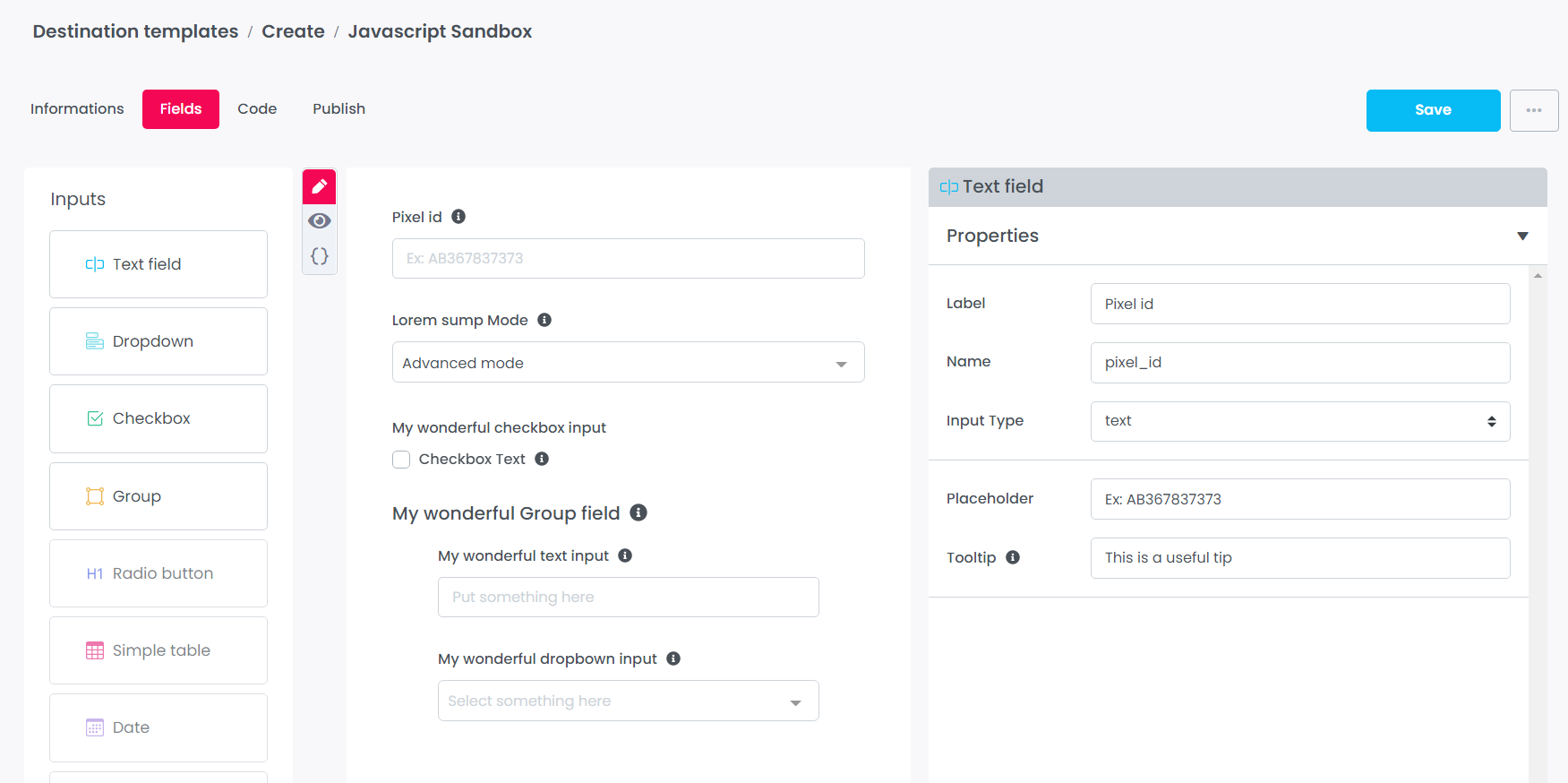Expand the Select something here dropdown
The width and height of the screenshot is (1568, 783).
[628, 701]
